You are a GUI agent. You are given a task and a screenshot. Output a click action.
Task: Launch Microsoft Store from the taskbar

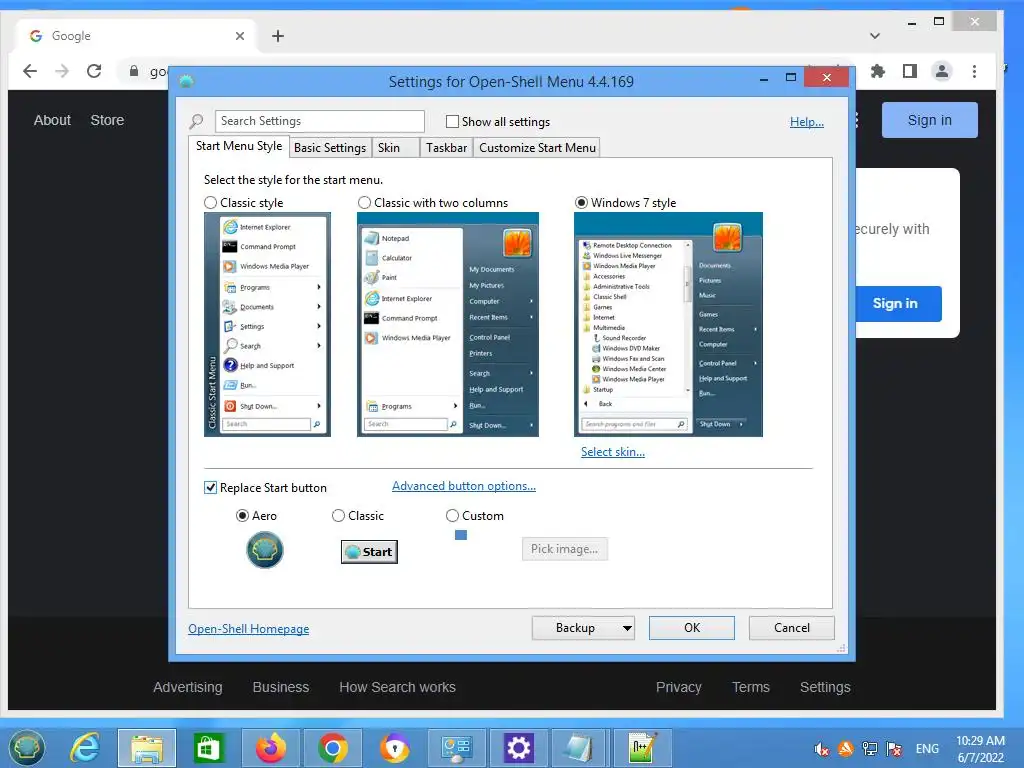(x=208, y=748)
